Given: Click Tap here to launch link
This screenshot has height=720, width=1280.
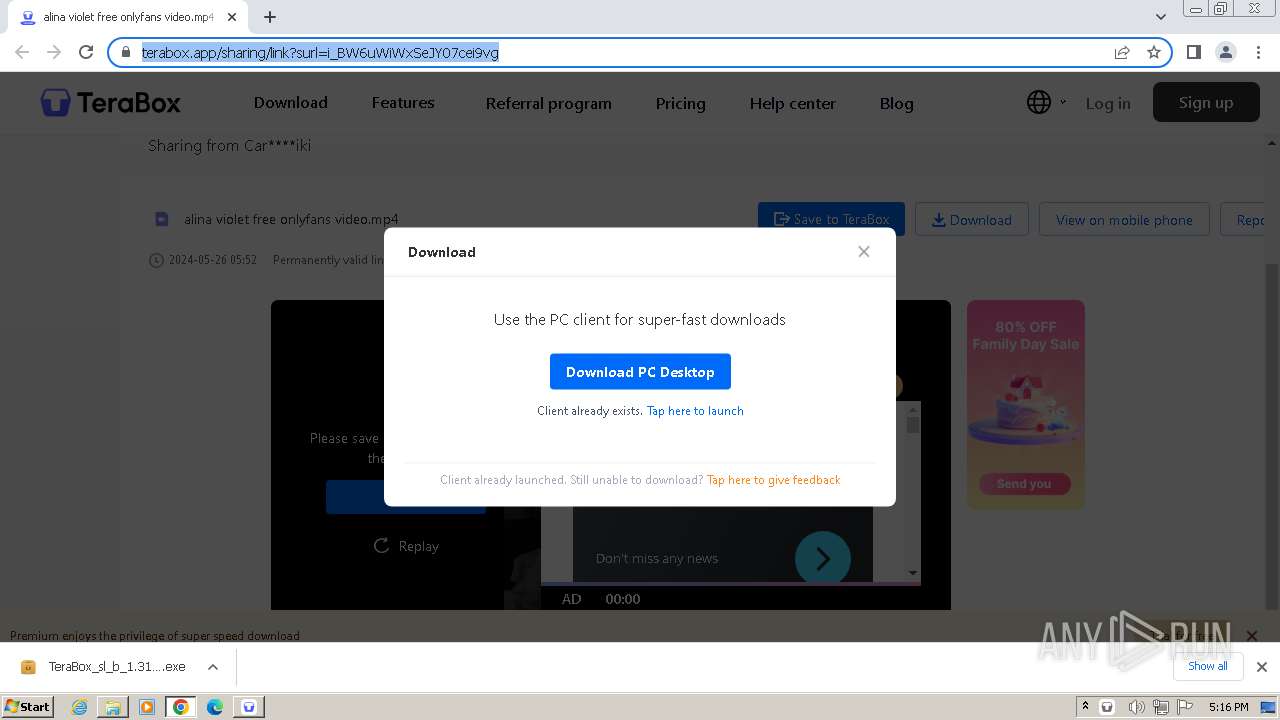Looking at the screenshot, I should [695, 411].
